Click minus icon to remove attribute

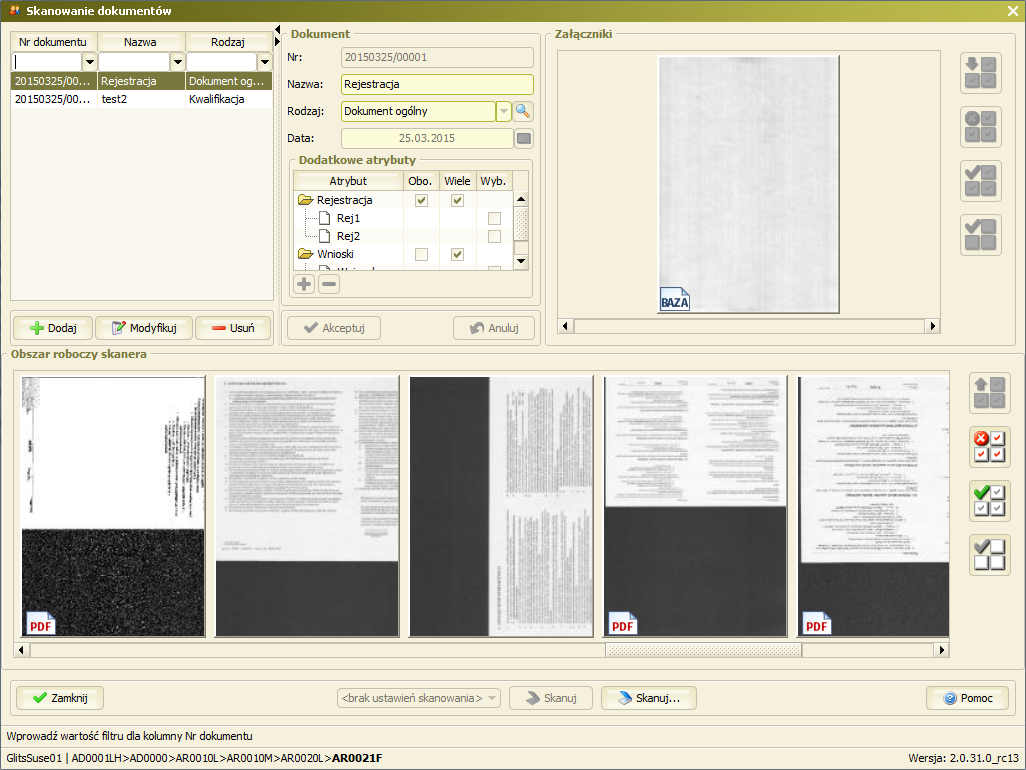[329, 284]
